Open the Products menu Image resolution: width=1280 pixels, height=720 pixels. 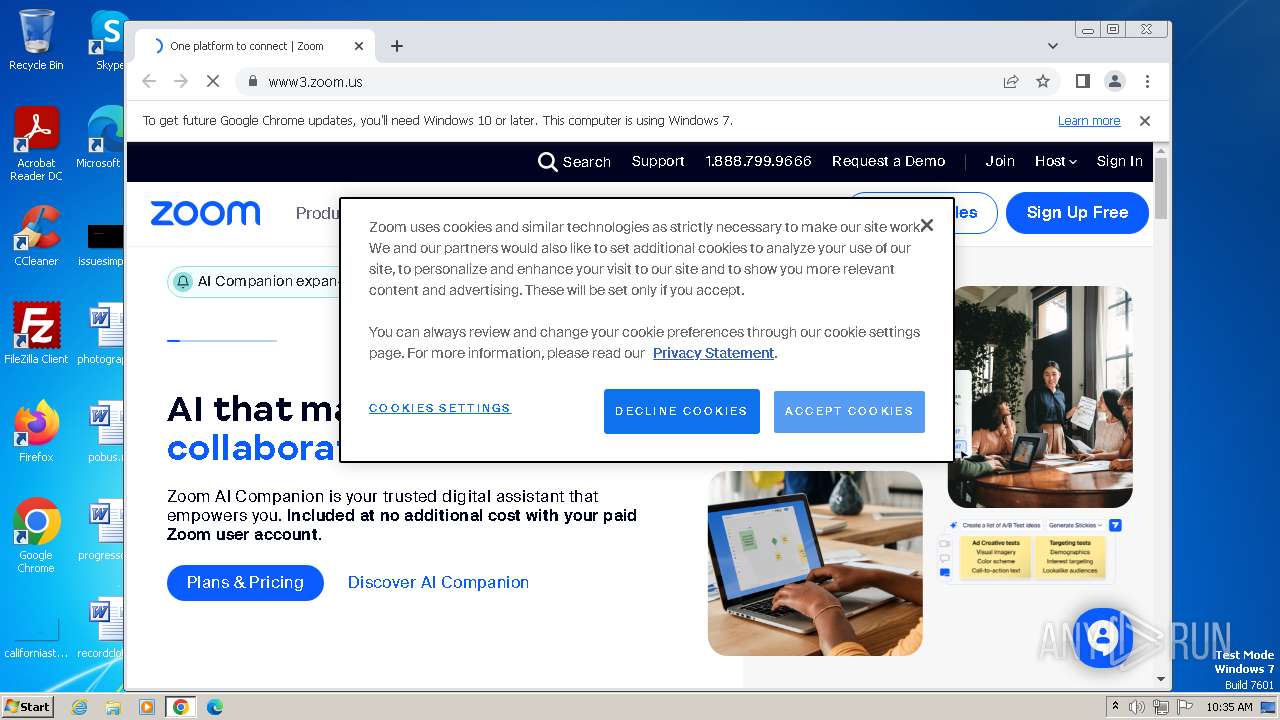(318, 213)
